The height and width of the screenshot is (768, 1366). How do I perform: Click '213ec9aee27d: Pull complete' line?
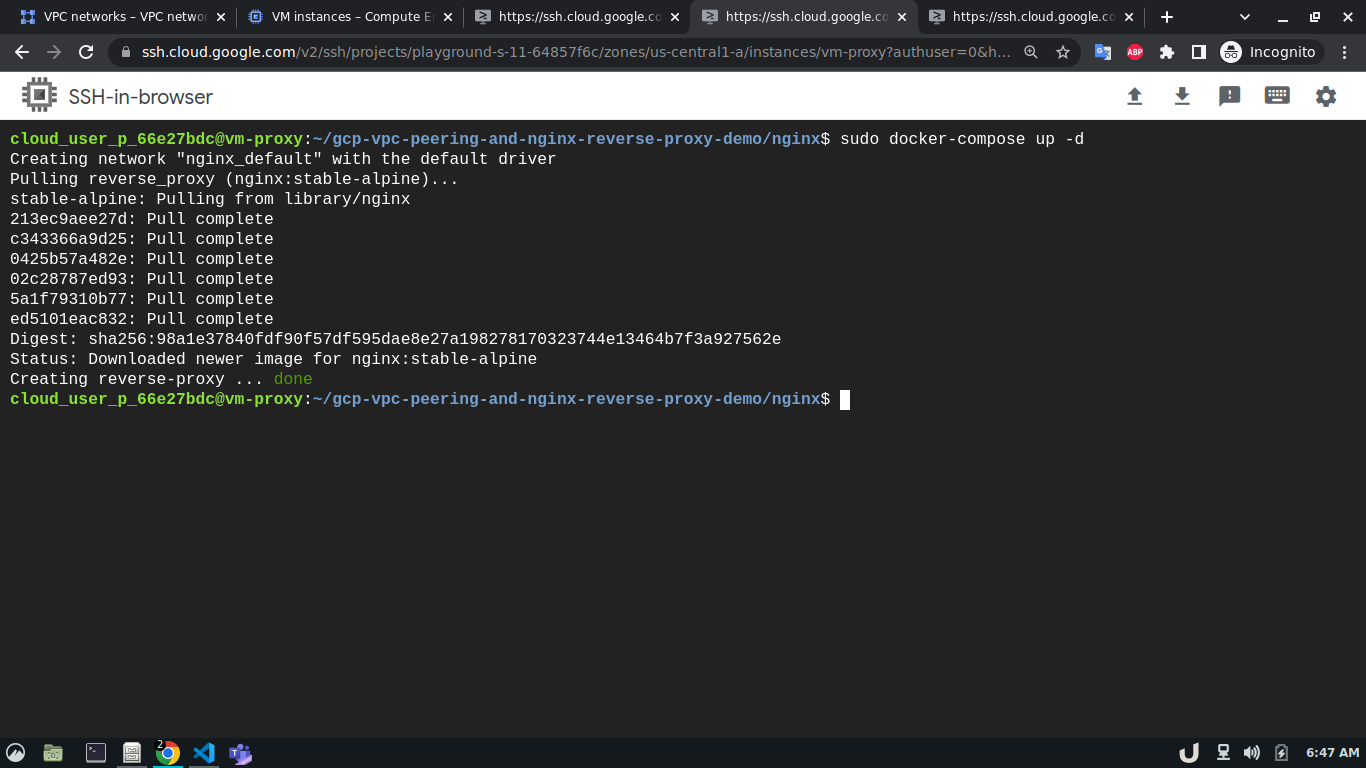click(142, 219)
